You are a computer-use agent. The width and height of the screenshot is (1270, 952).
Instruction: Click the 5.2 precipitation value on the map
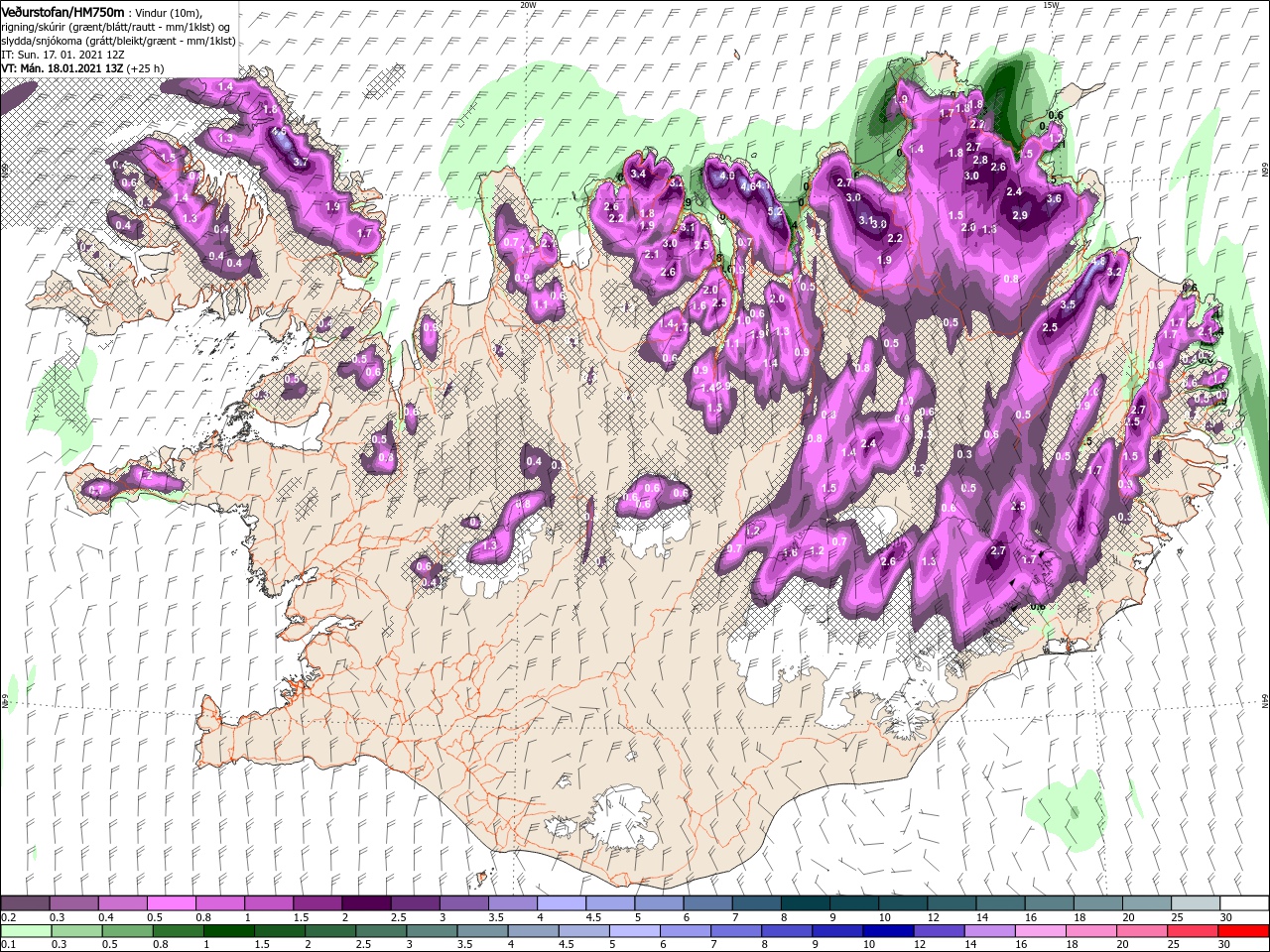[x=776, y=210]
